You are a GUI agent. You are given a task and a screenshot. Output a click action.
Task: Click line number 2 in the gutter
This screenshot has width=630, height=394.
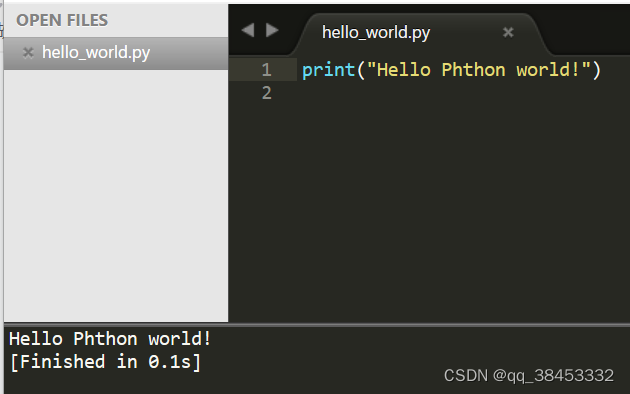pyautogui.click(x=266, y=93)
